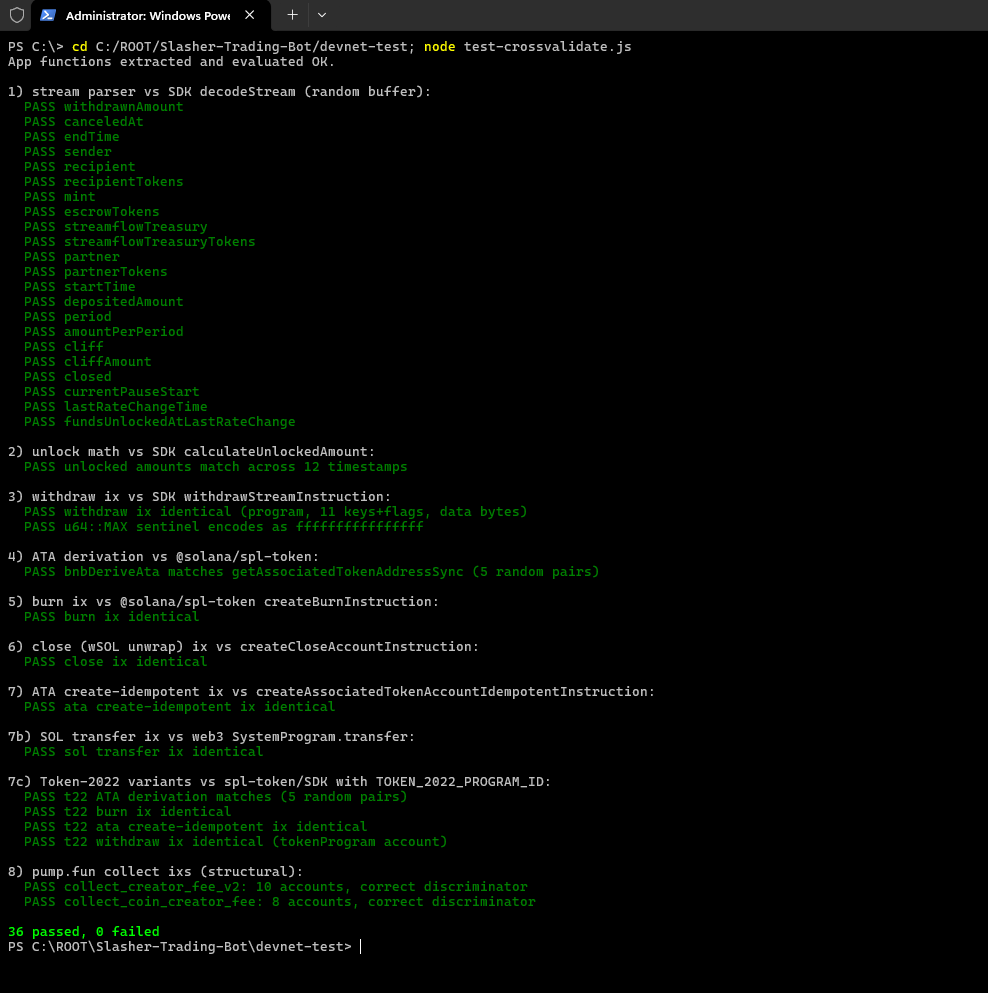988x993 pixels.
Task: Click the "bnbDeriveAta matches getAssociatedTokenAddressSync" line
Action: click(312, 571)
